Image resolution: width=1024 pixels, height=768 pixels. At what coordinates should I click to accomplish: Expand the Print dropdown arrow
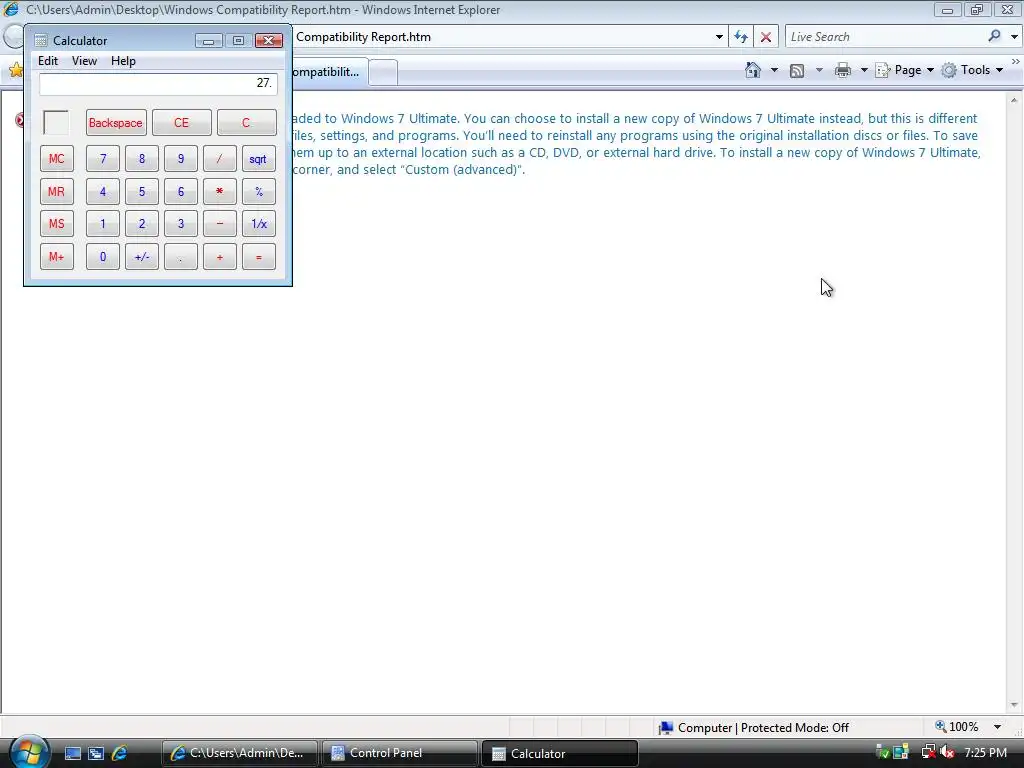tap(863, 70)
